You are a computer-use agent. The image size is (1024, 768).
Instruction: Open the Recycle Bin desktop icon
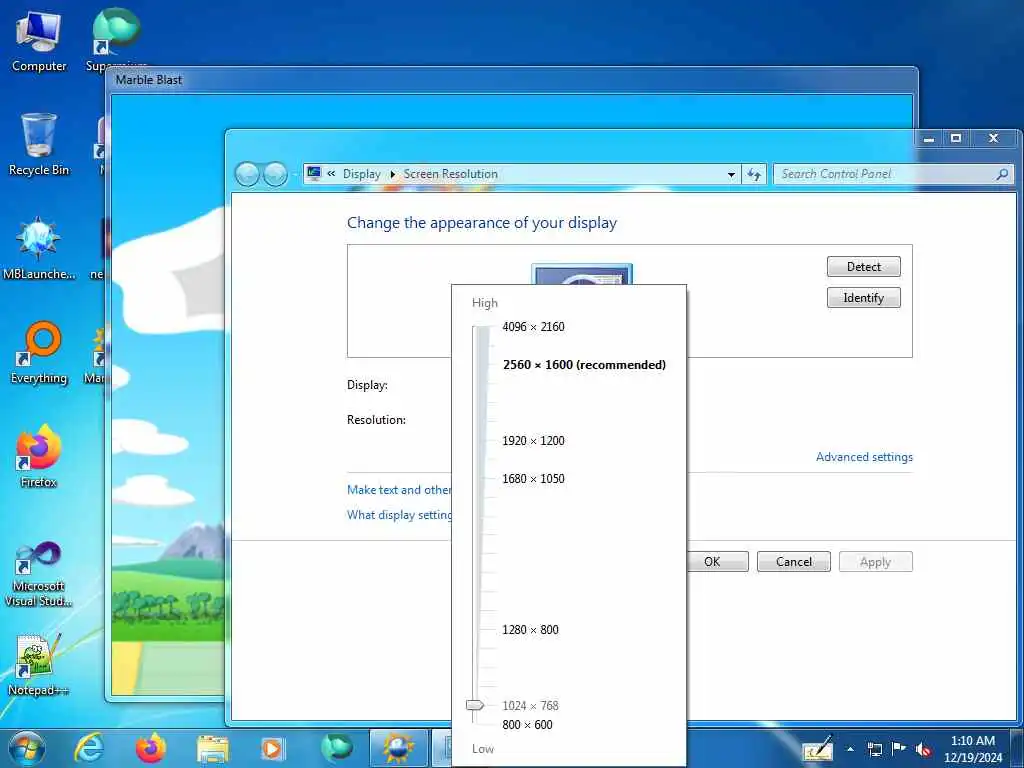(39, 145)
